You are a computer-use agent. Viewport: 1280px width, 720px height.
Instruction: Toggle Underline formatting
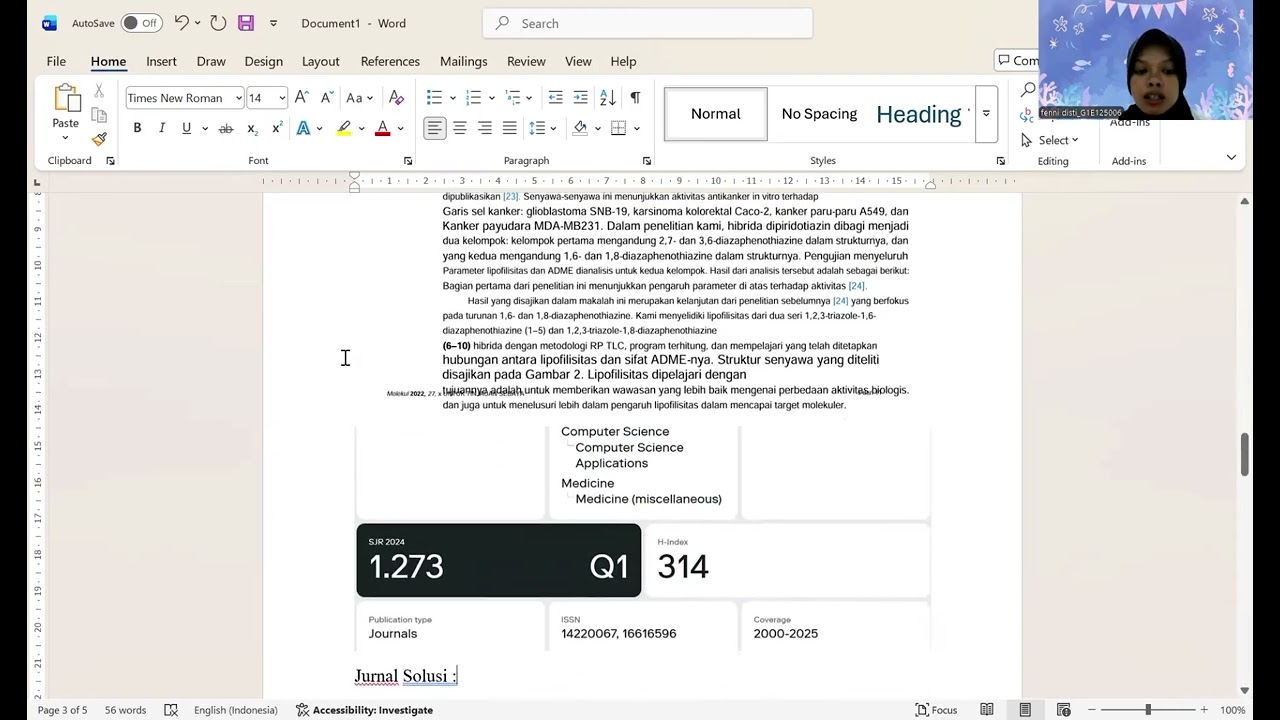[x=186, y=128]
